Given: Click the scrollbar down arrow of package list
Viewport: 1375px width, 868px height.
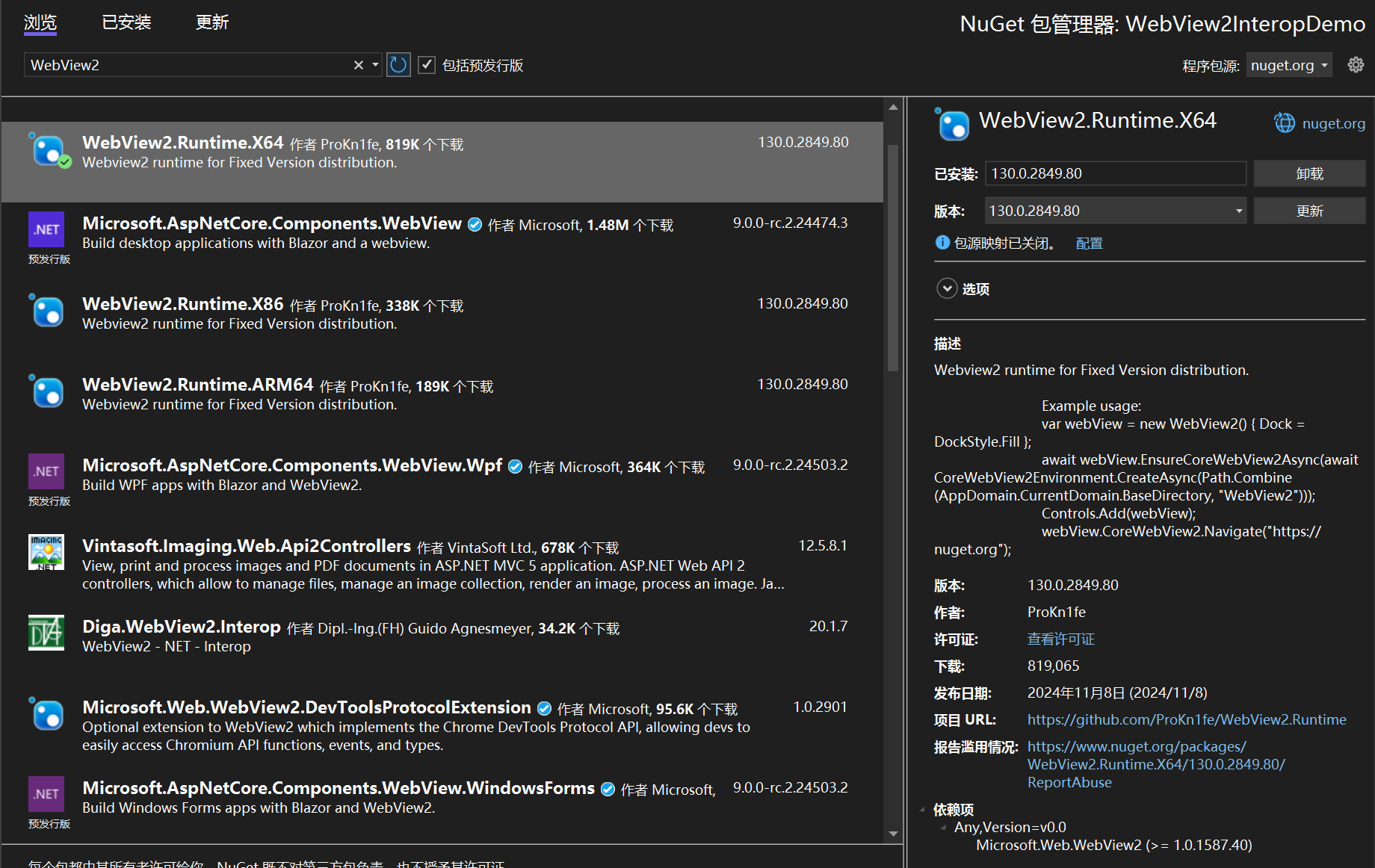Looking at the screenshot, I should (893, 834).
